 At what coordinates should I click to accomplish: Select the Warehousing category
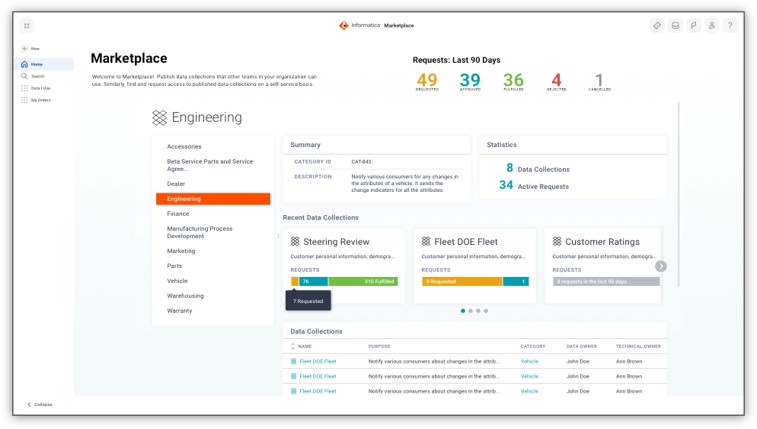point(185,296)
